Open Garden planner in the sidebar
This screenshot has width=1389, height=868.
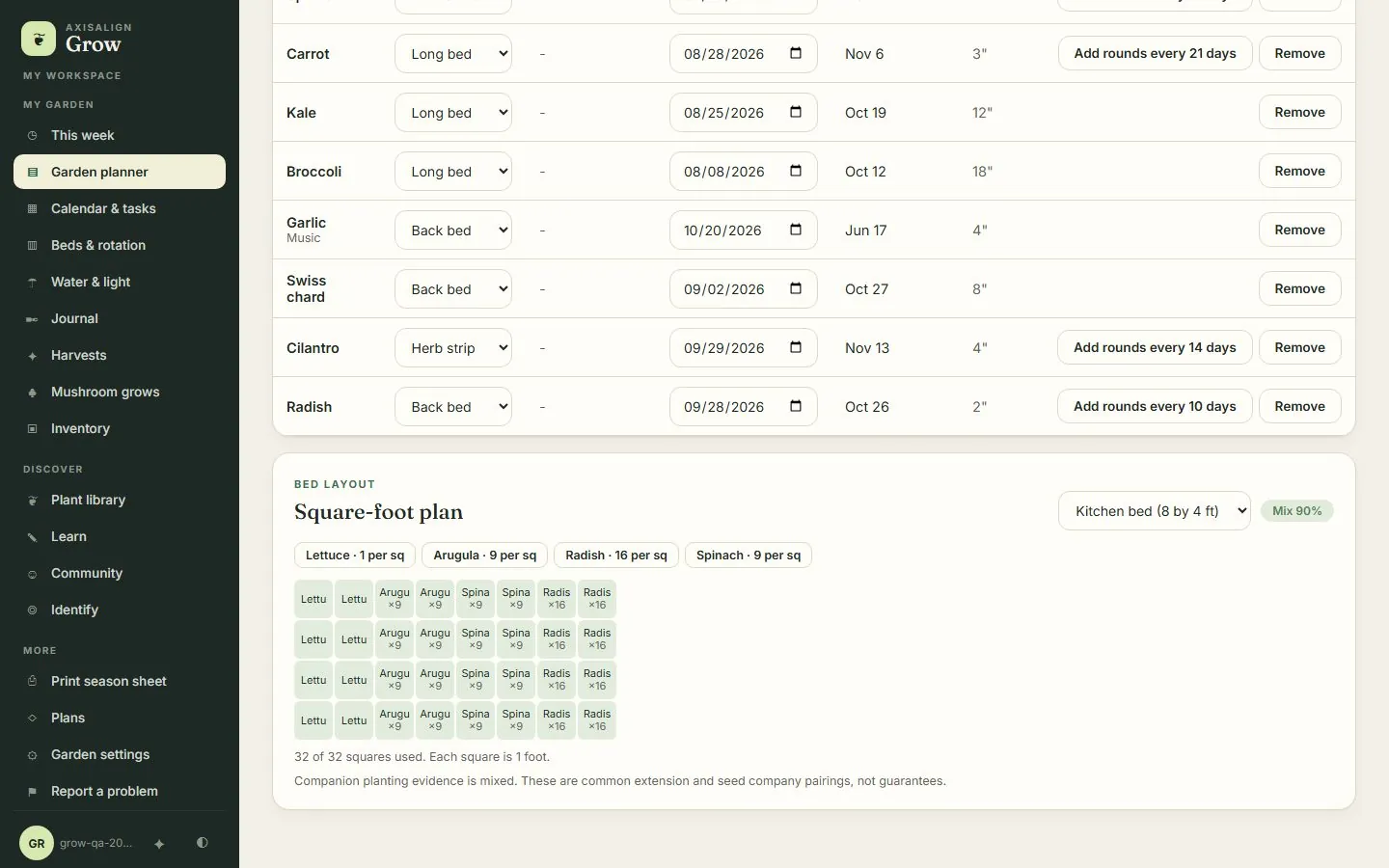[x=120, y=172]
